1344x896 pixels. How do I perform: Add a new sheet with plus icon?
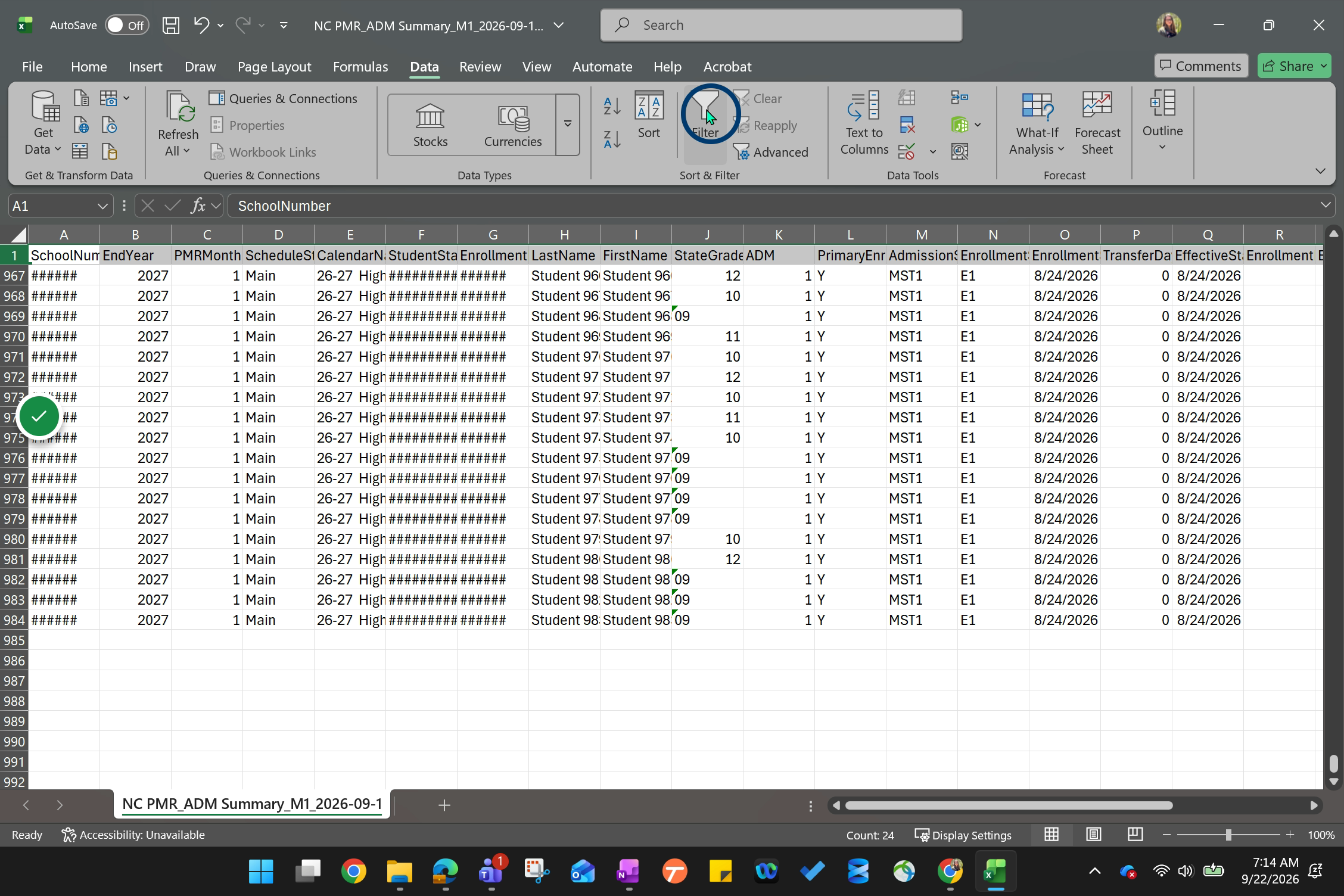[x=444, y=805]
